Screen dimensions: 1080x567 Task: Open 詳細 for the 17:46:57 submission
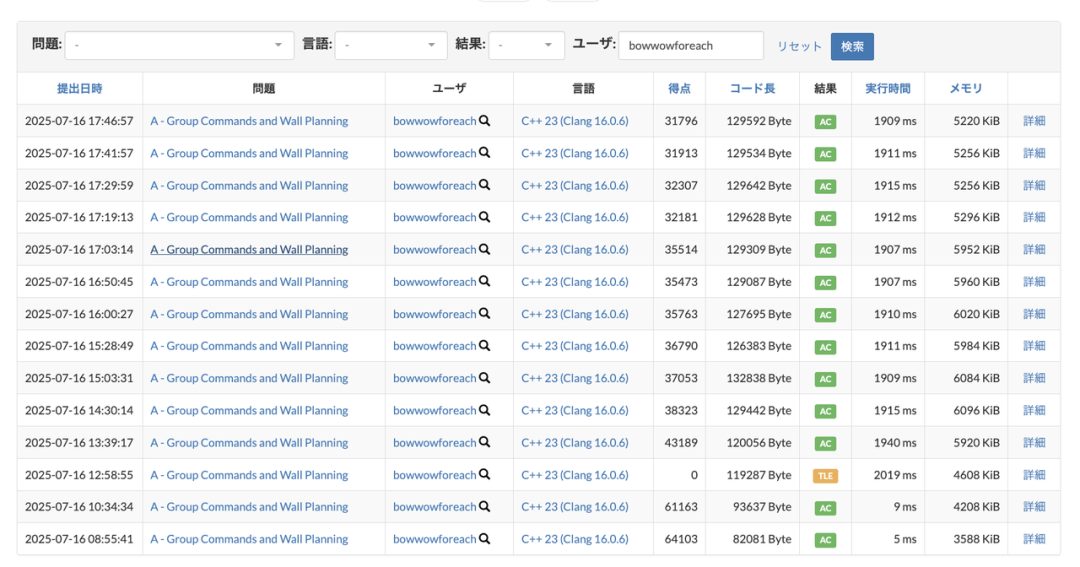click(x=1034, y=121)
